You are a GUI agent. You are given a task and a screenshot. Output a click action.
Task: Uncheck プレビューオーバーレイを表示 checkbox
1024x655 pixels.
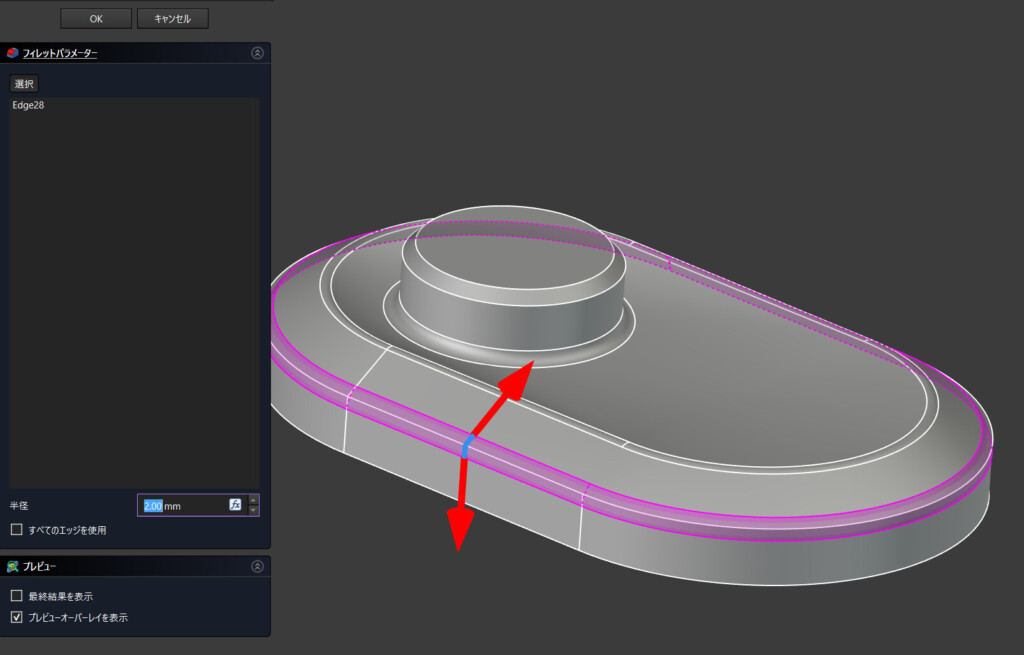[x=16, y=618]
